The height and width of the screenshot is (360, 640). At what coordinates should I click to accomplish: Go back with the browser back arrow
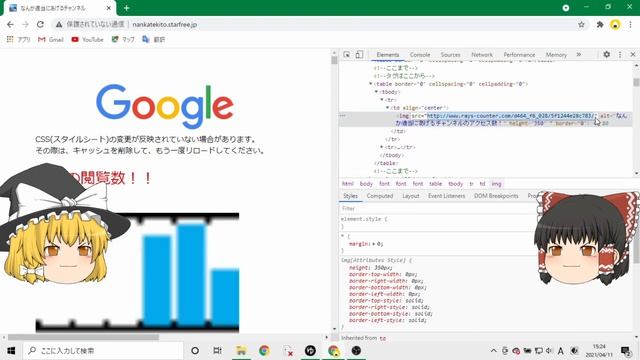pos(10,24)
